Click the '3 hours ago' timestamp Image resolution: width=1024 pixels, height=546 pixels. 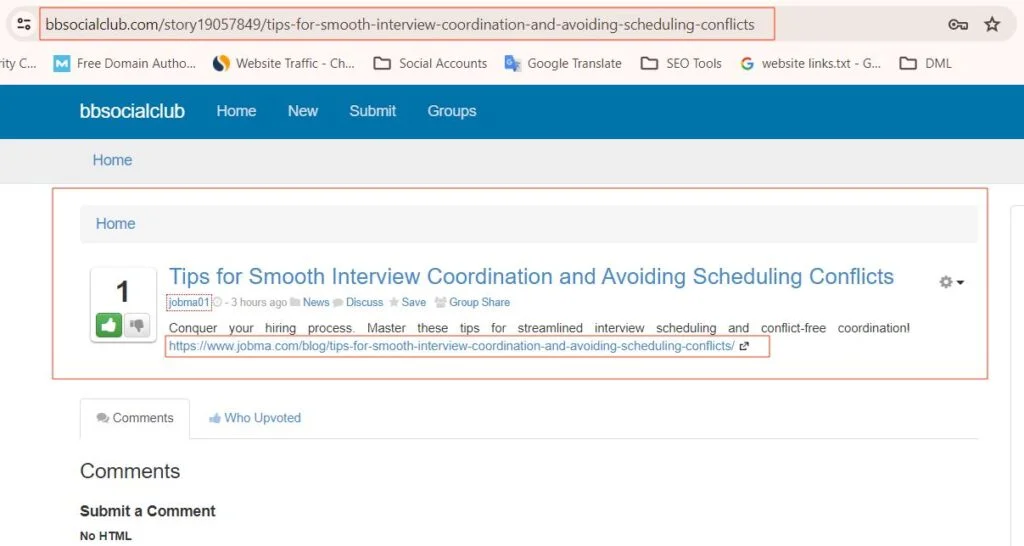point(259,302)
